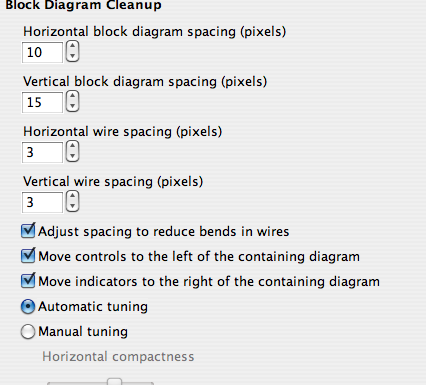Uncheck Adjust spacing to reduce bends in wires

(28, 231)
